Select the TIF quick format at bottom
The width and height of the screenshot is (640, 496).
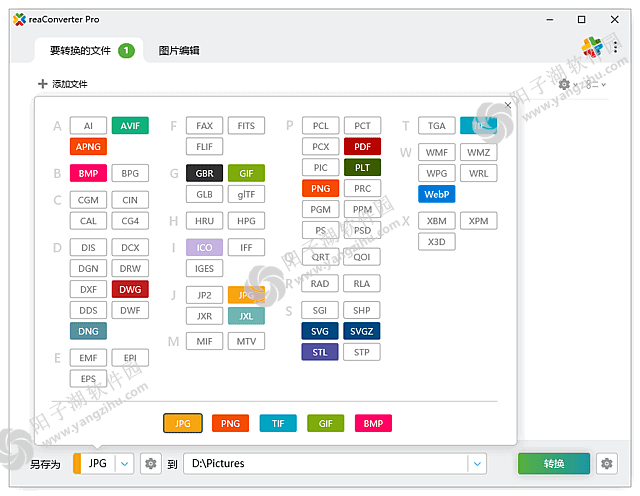[278, 423]
